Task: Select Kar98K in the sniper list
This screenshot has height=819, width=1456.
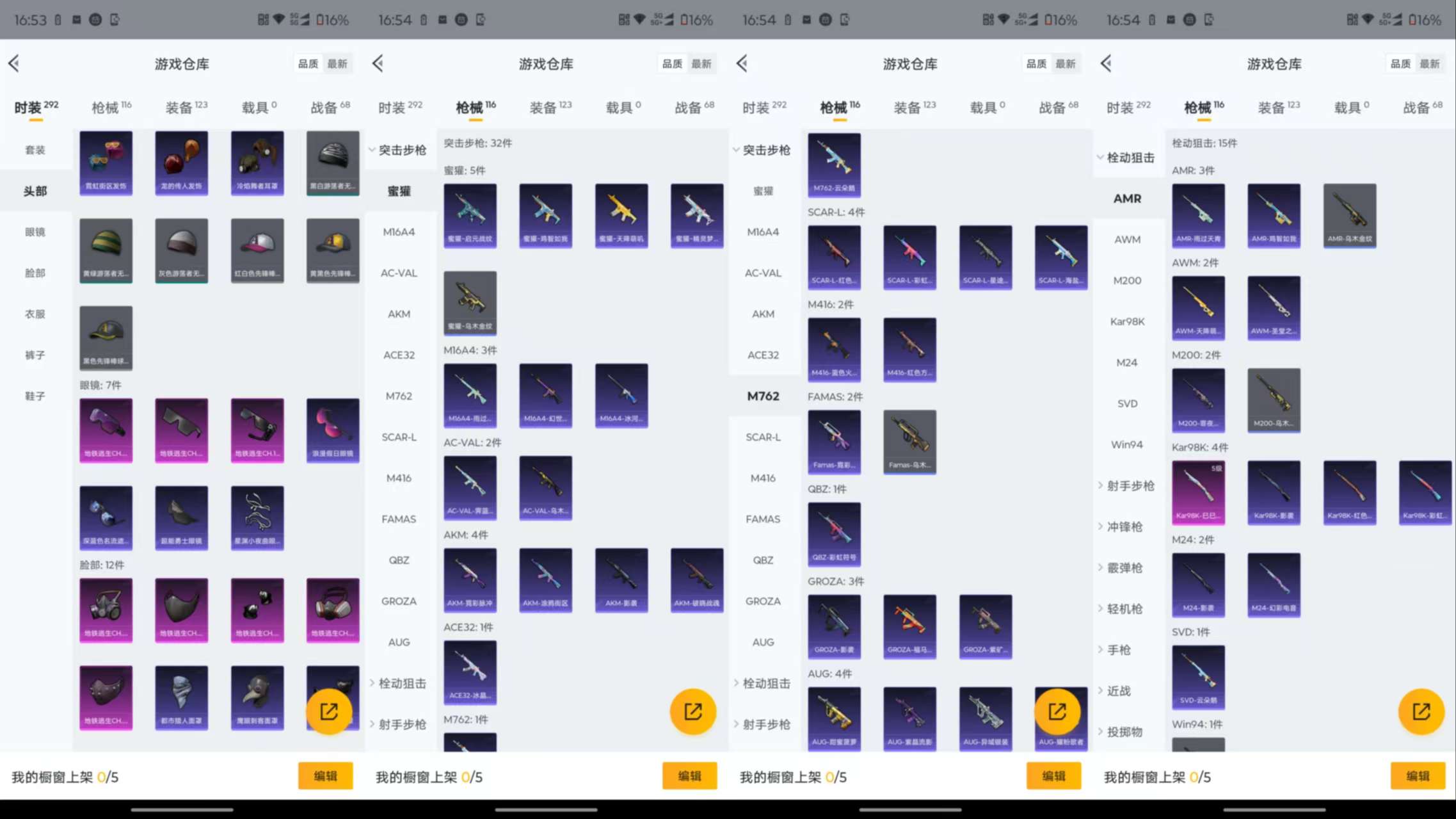Action: [x=1127, y=321]
